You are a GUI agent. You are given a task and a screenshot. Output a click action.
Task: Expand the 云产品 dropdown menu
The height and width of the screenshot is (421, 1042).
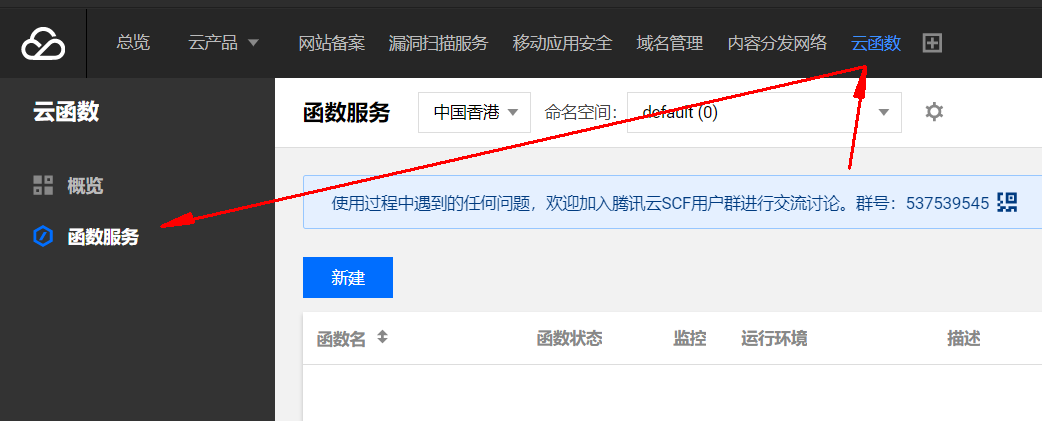(223, 43)
